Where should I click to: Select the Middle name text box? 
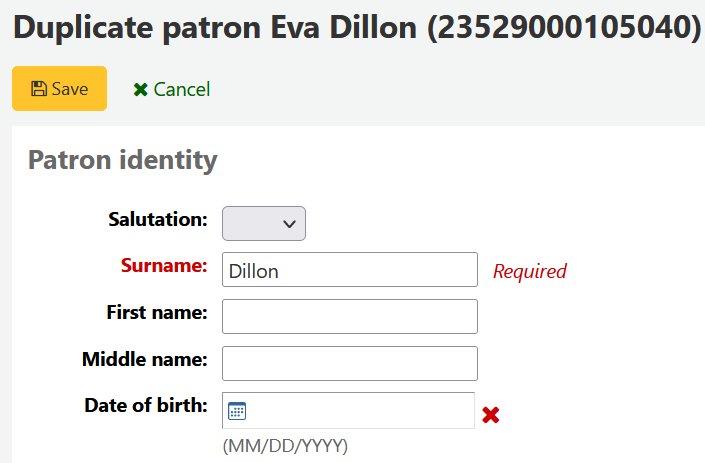pyautogui.click(x=349, y=363)
